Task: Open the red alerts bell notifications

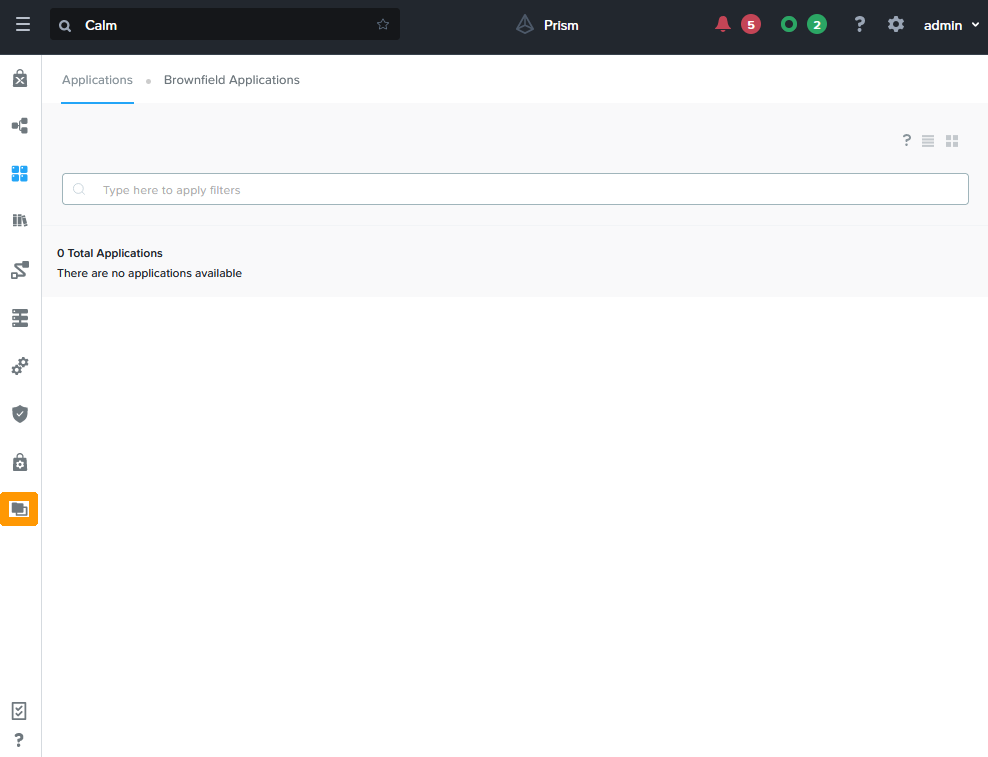Action: [x=723, y=25]
